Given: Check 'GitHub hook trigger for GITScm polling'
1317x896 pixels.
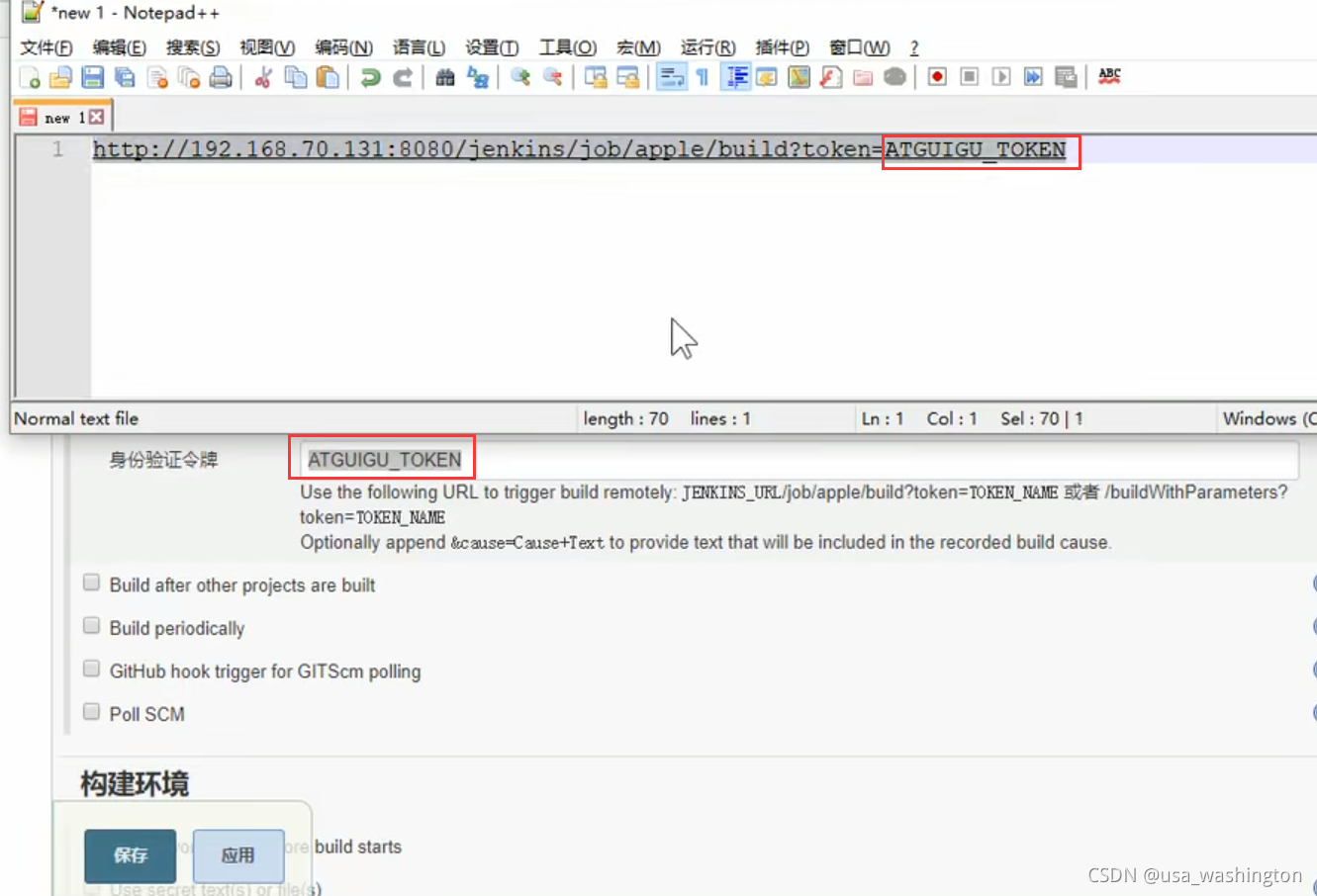Looking at the screenshot, I should pyautogui.click(x=92, y=670).
